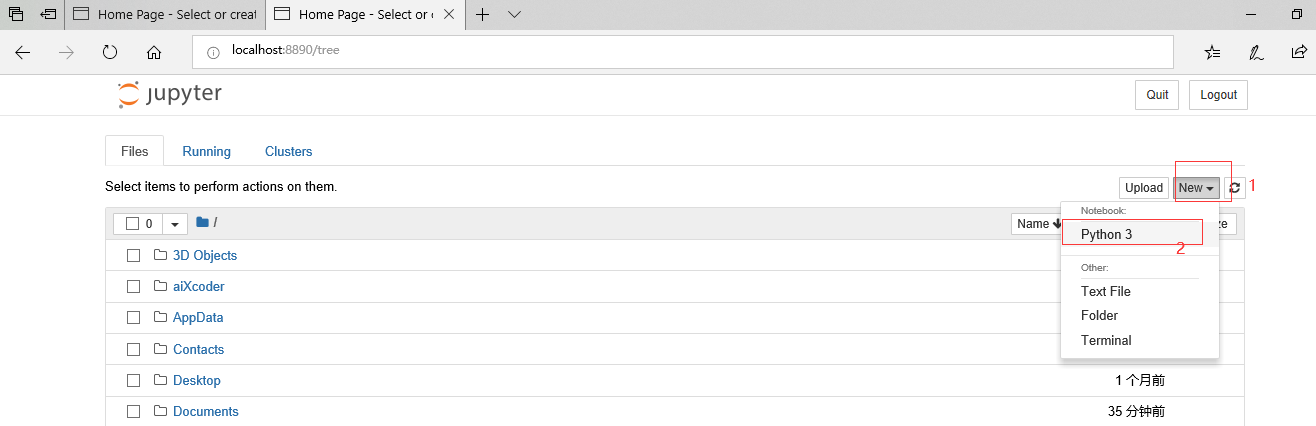Check the box next to 3D Objects
Screen dimensions: 1316x426
point(133,255)
